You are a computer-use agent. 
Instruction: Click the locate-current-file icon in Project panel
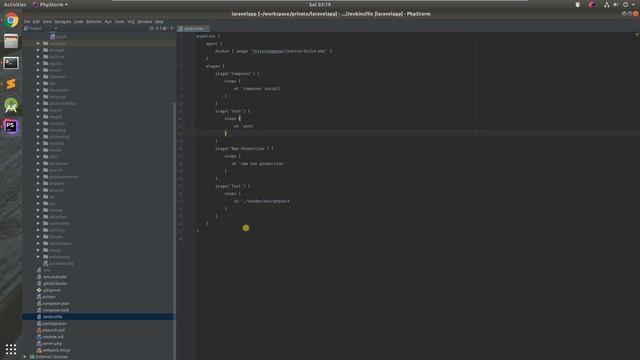tap(151, 29)
